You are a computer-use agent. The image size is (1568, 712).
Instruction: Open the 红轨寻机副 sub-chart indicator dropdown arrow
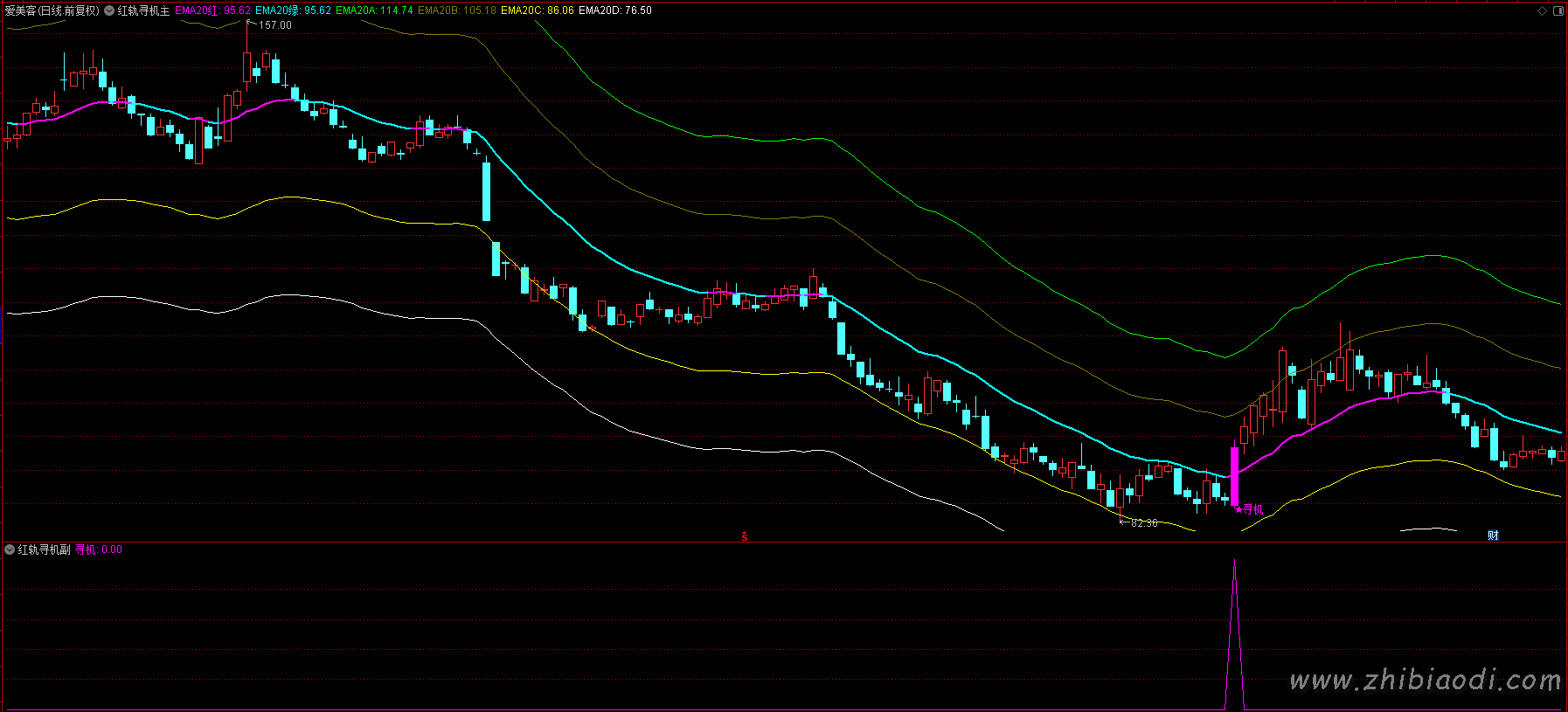click(x=10, y=550)
